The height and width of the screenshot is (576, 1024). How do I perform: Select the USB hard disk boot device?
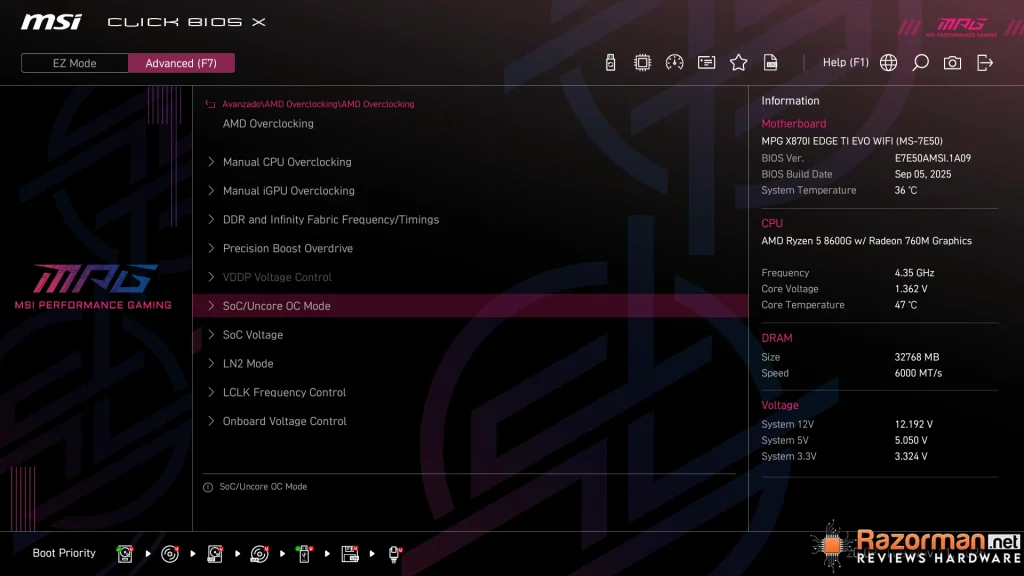[x=215, y=554]
